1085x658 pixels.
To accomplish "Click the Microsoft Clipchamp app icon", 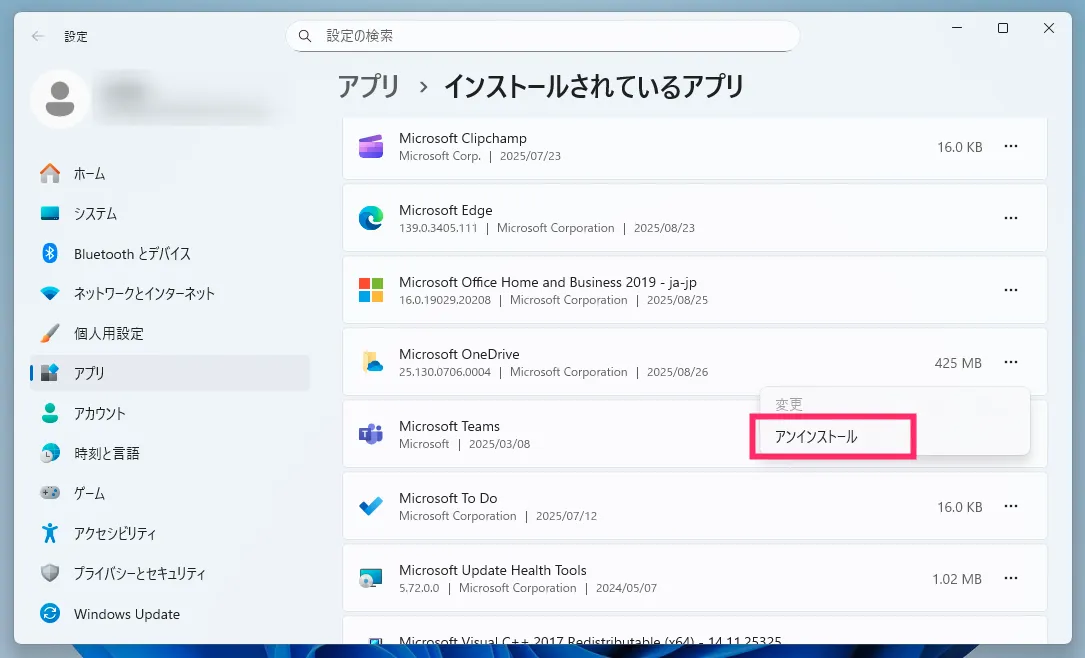I will (x=371, y=147).
